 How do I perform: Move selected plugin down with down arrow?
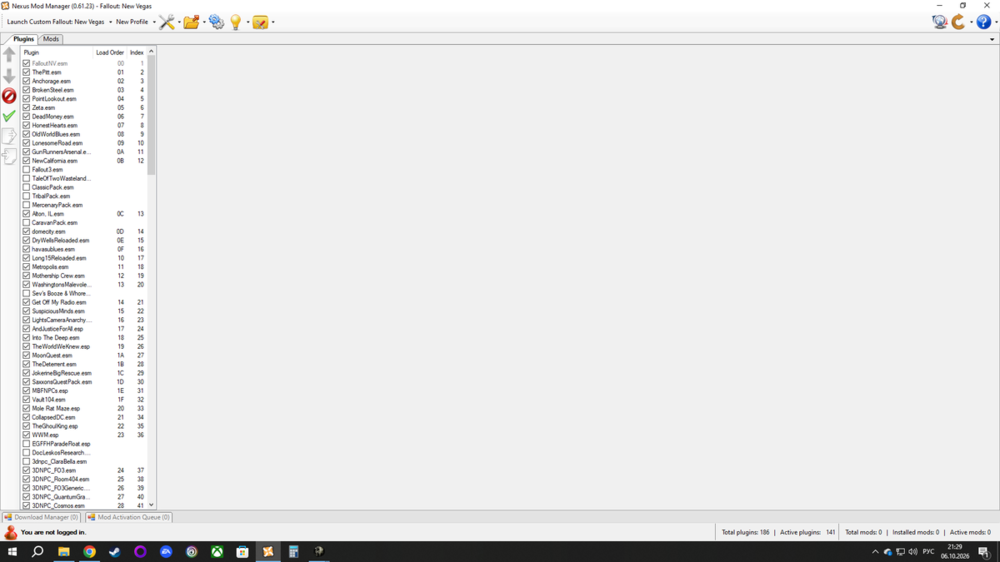(9, 75)
